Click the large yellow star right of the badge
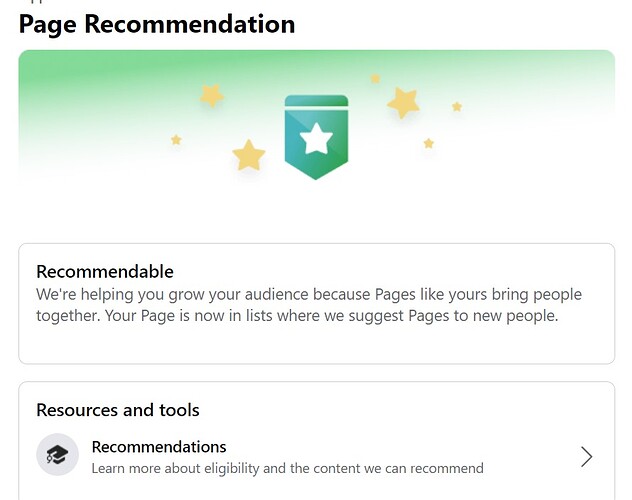This screenshot has height=500, width=632. point(403,103)
